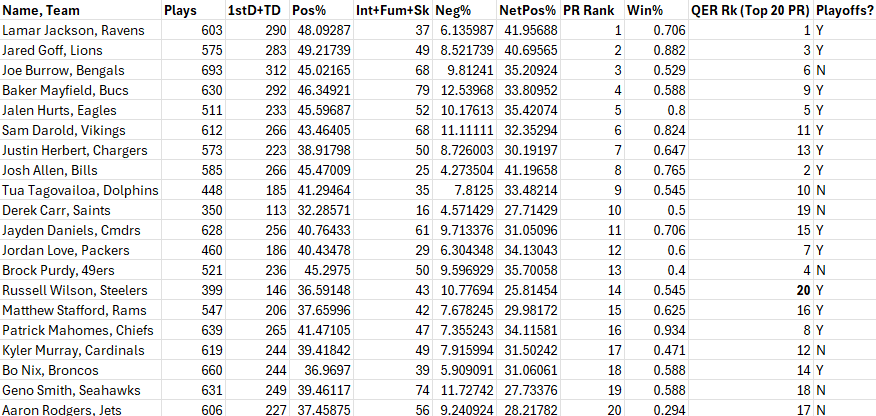Click the PR Rank column header
Viewport: 876px width, 416px height.
592,10
